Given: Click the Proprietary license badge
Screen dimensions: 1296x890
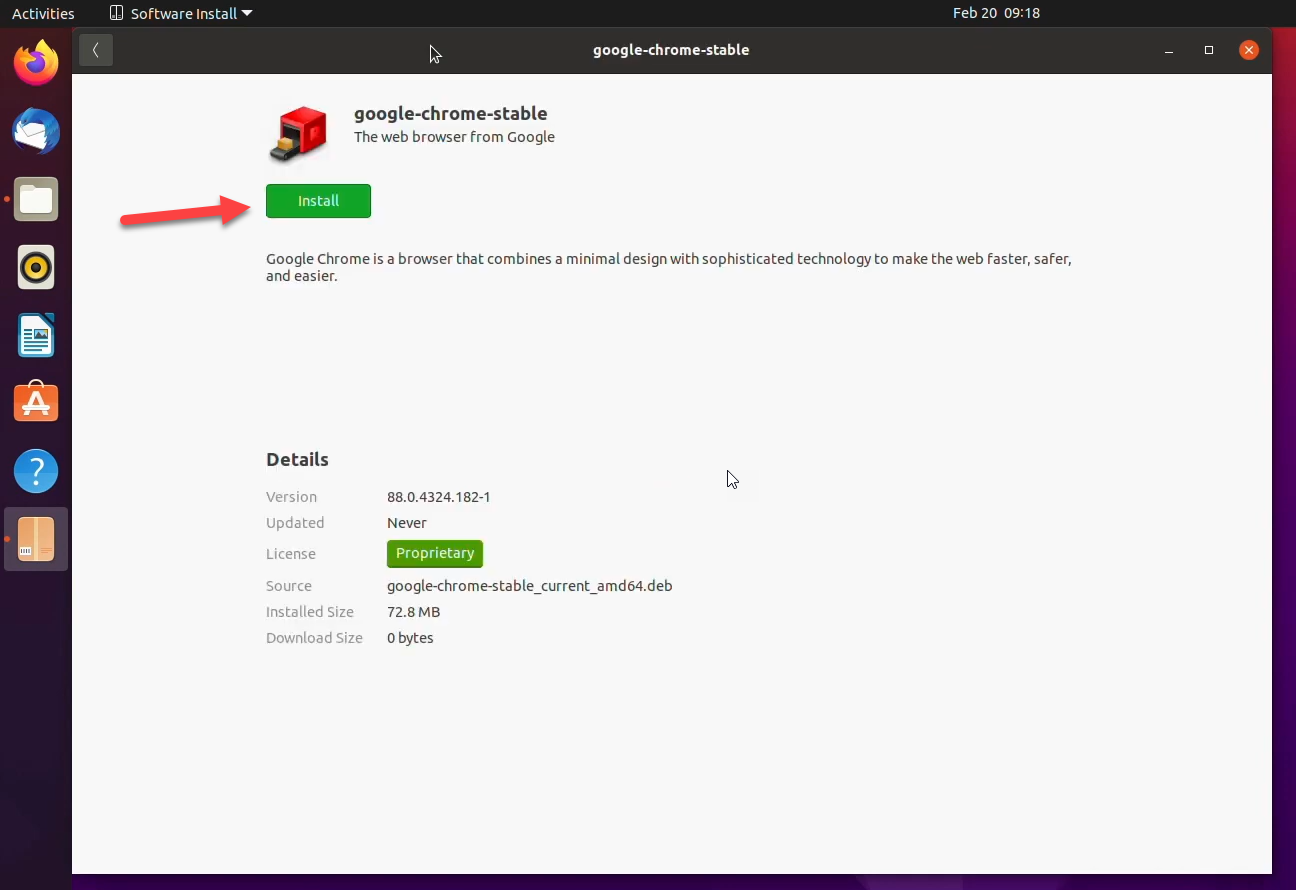Looking at the screenshot, I should [435, 553].
